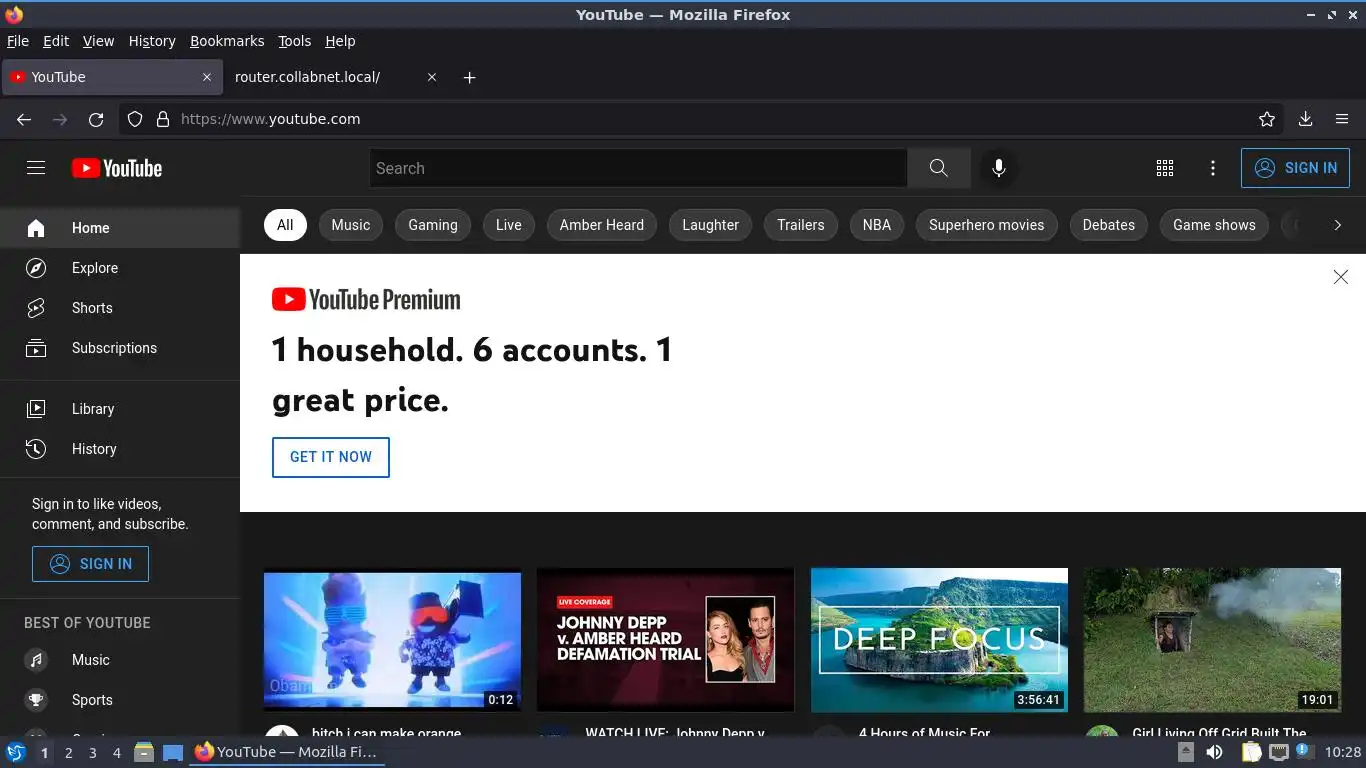Select the Debates filter chip

1109,225
